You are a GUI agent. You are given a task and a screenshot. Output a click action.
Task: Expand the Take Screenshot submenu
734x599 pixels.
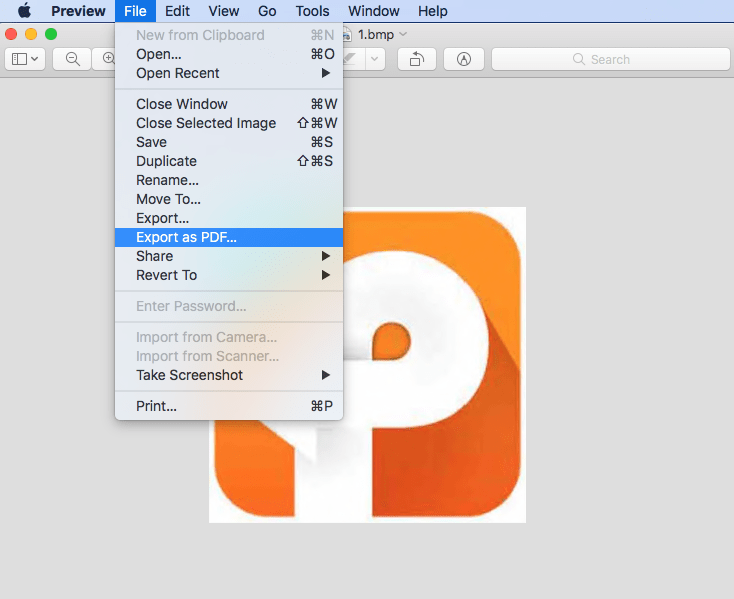(229, 375)
